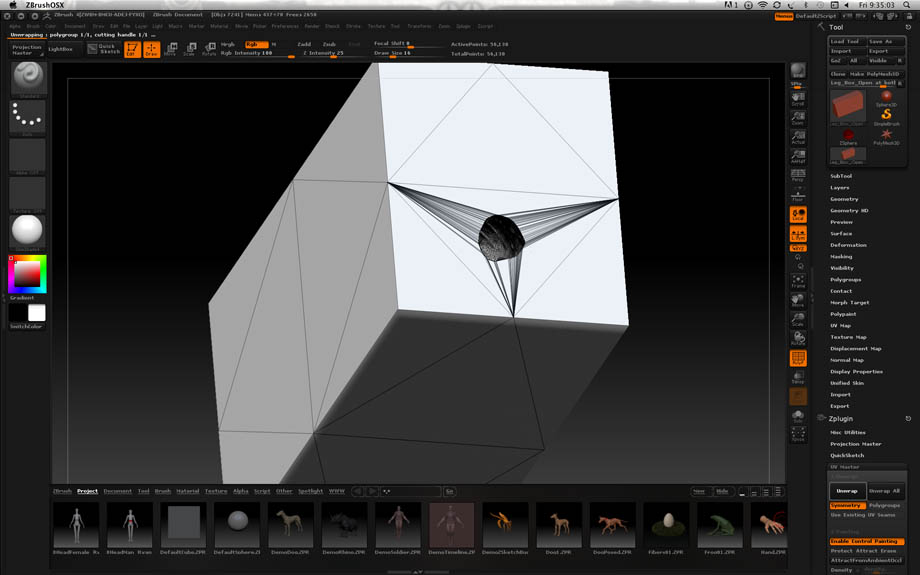Viewport: 920px width, 575px height.
Task: Select the PolyMesh3D tool
Action: pyautogui.click(x=886, y=137)
